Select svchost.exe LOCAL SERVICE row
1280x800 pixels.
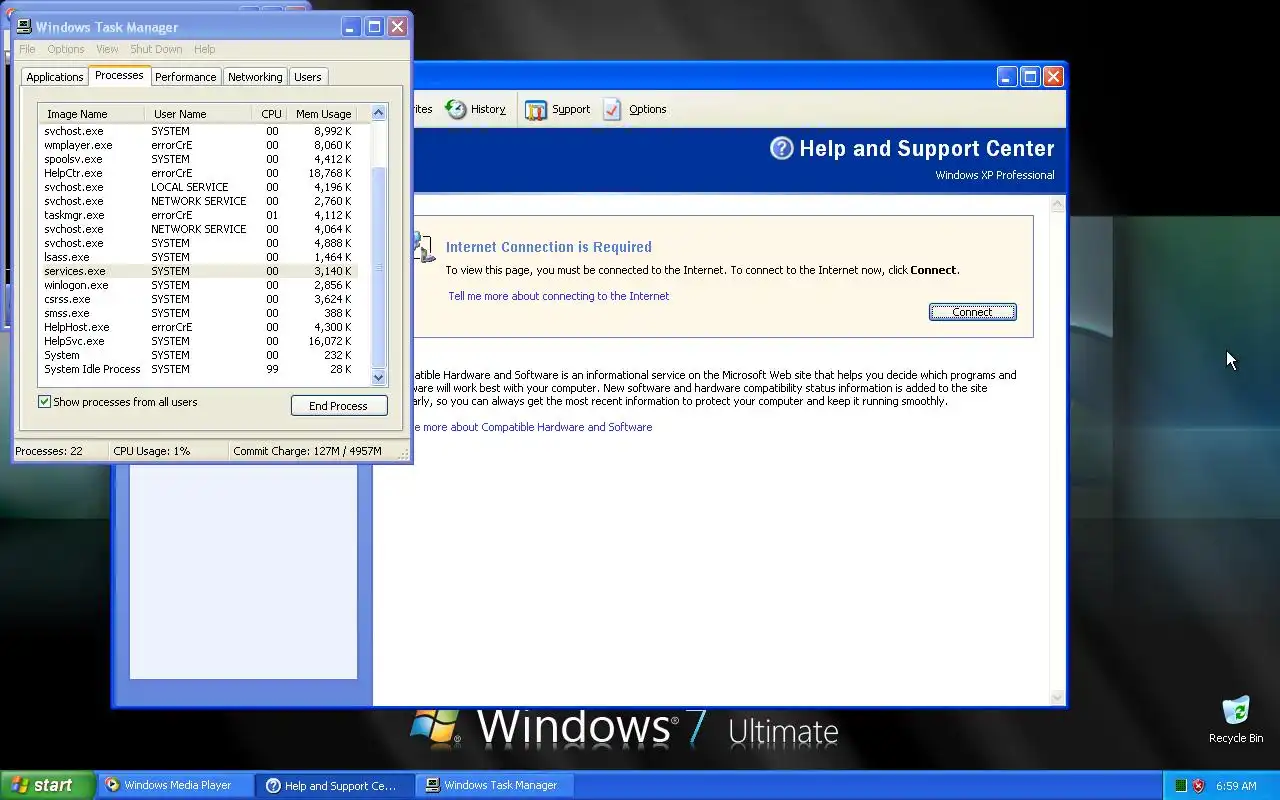point(198,187)
